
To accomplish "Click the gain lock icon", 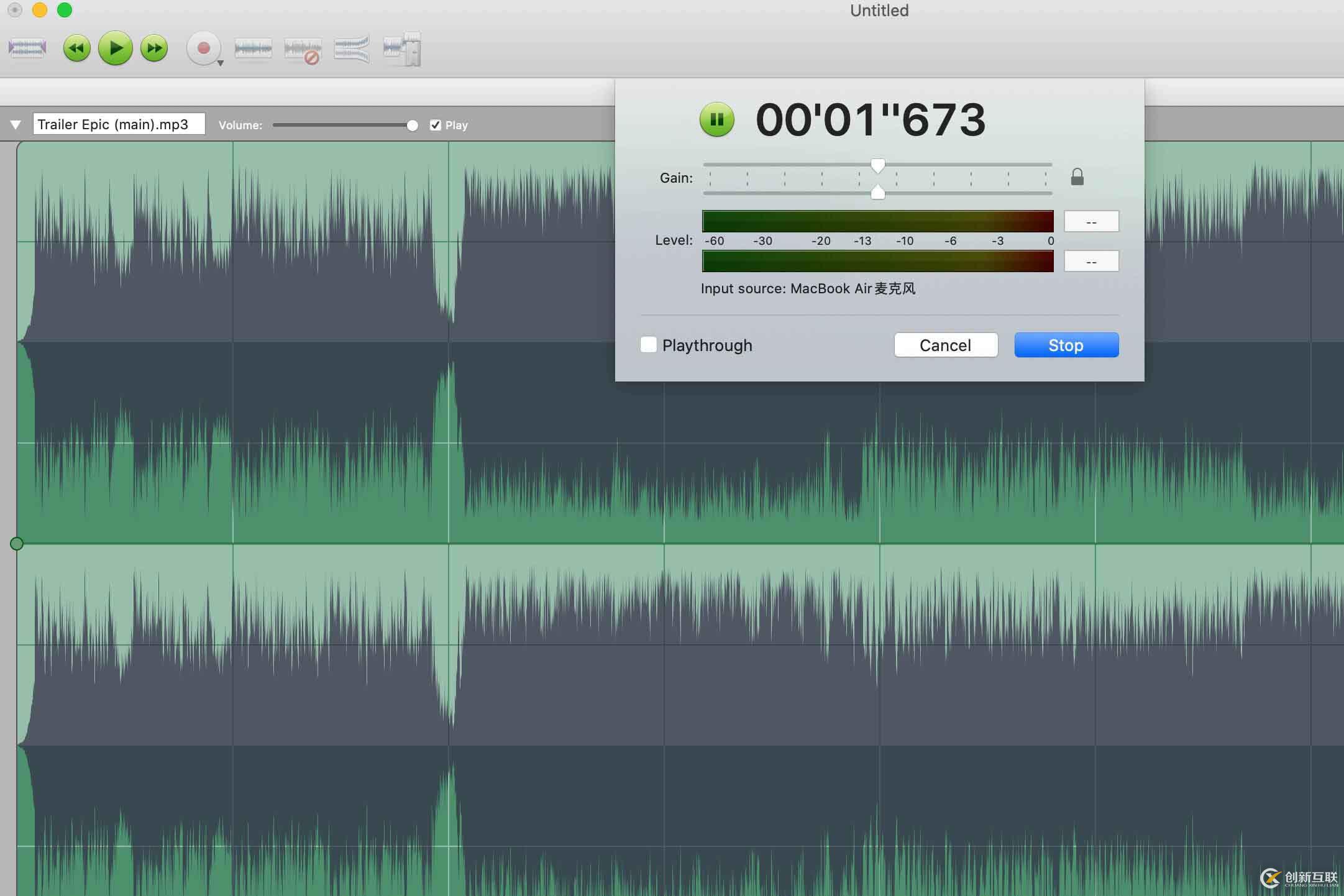I will click(1077, 177).
